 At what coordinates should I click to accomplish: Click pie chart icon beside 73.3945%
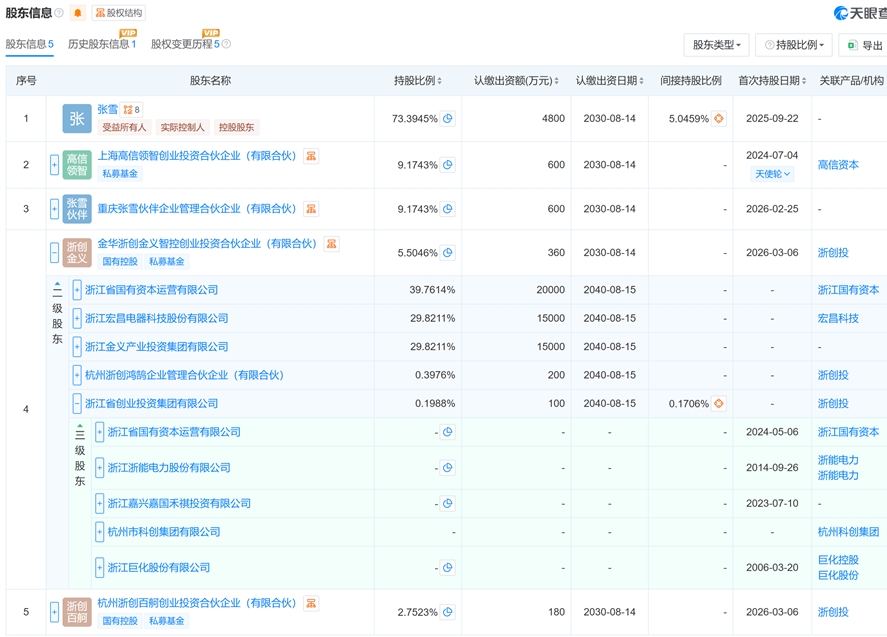coord(448,119)
